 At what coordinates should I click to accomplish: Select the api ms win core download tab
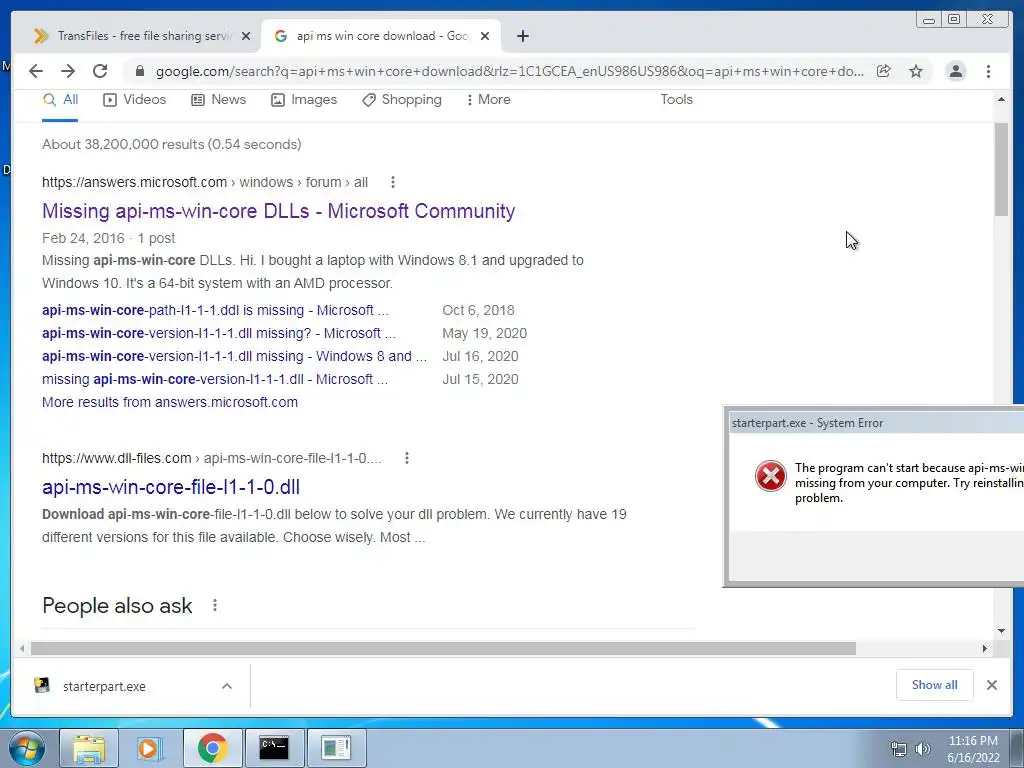point(381,36)
